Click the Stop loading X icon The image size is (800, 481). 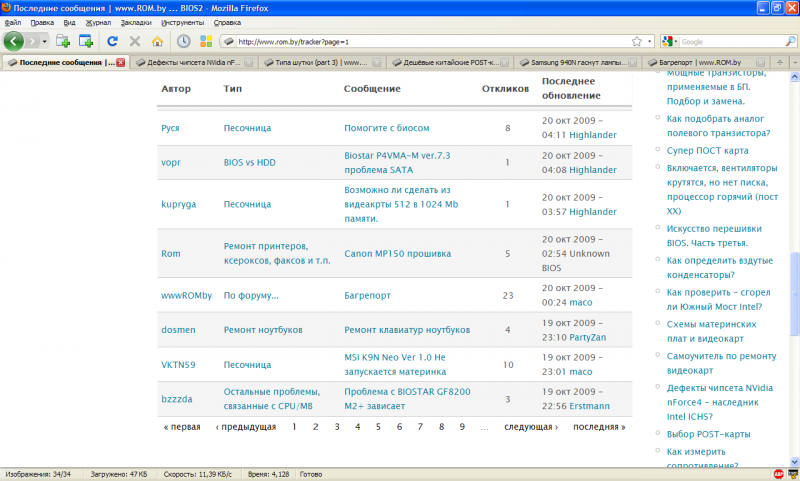135,41
